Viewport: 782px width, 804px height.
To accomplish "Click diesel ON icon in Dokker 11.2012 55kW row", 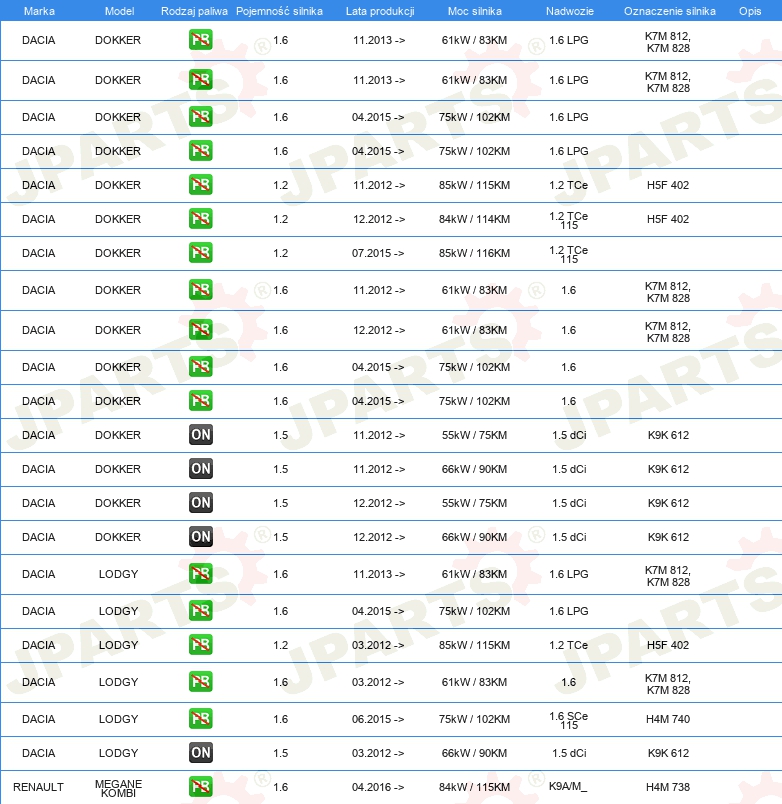I will (200, 435).
